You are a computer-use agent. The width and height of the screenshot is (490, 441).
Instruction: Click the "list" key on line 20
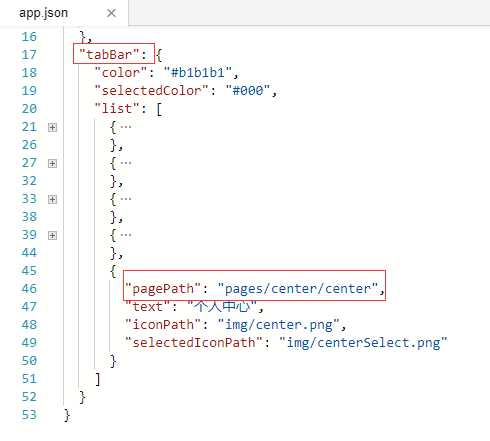click(117, 108)
